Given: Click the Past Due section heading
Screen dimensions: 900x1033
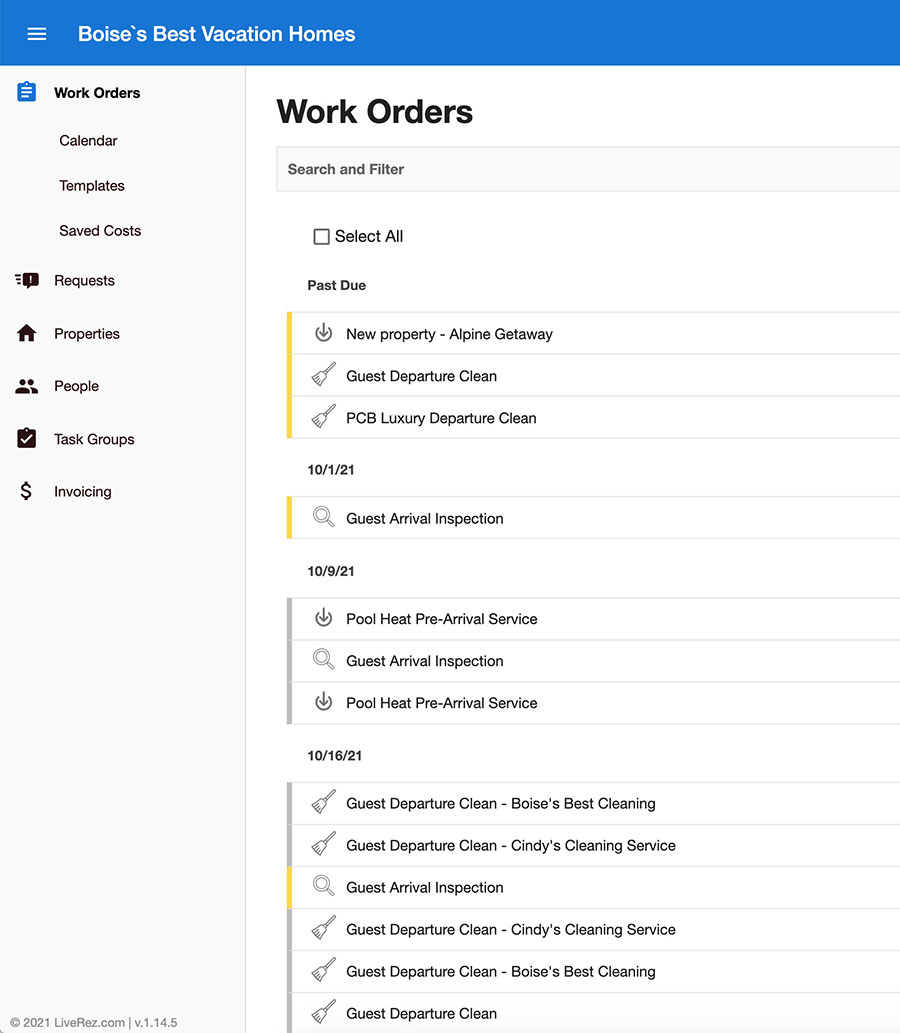Looking at the screenshot, I should point(337,285).
